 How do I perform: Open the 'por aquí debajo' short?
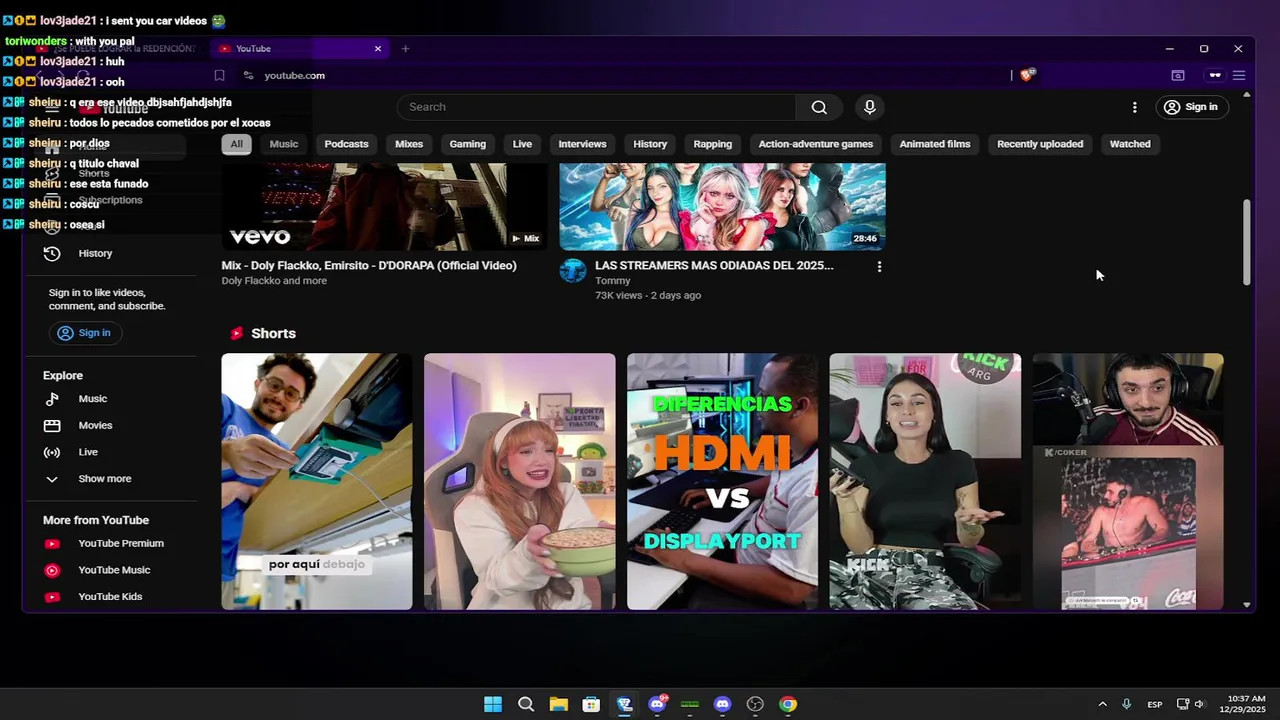[317, 481]
